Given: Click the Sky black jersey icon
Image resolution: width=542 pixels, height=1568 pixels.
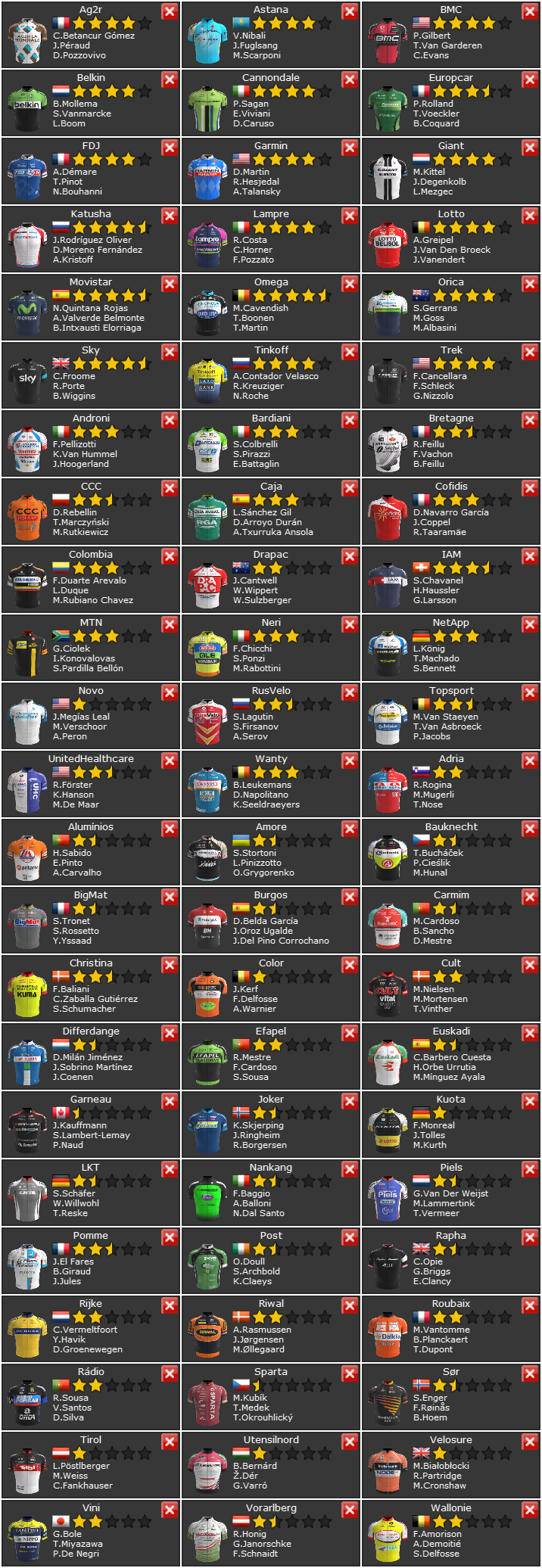Looking at the screenshot, I should coord(27,383).
